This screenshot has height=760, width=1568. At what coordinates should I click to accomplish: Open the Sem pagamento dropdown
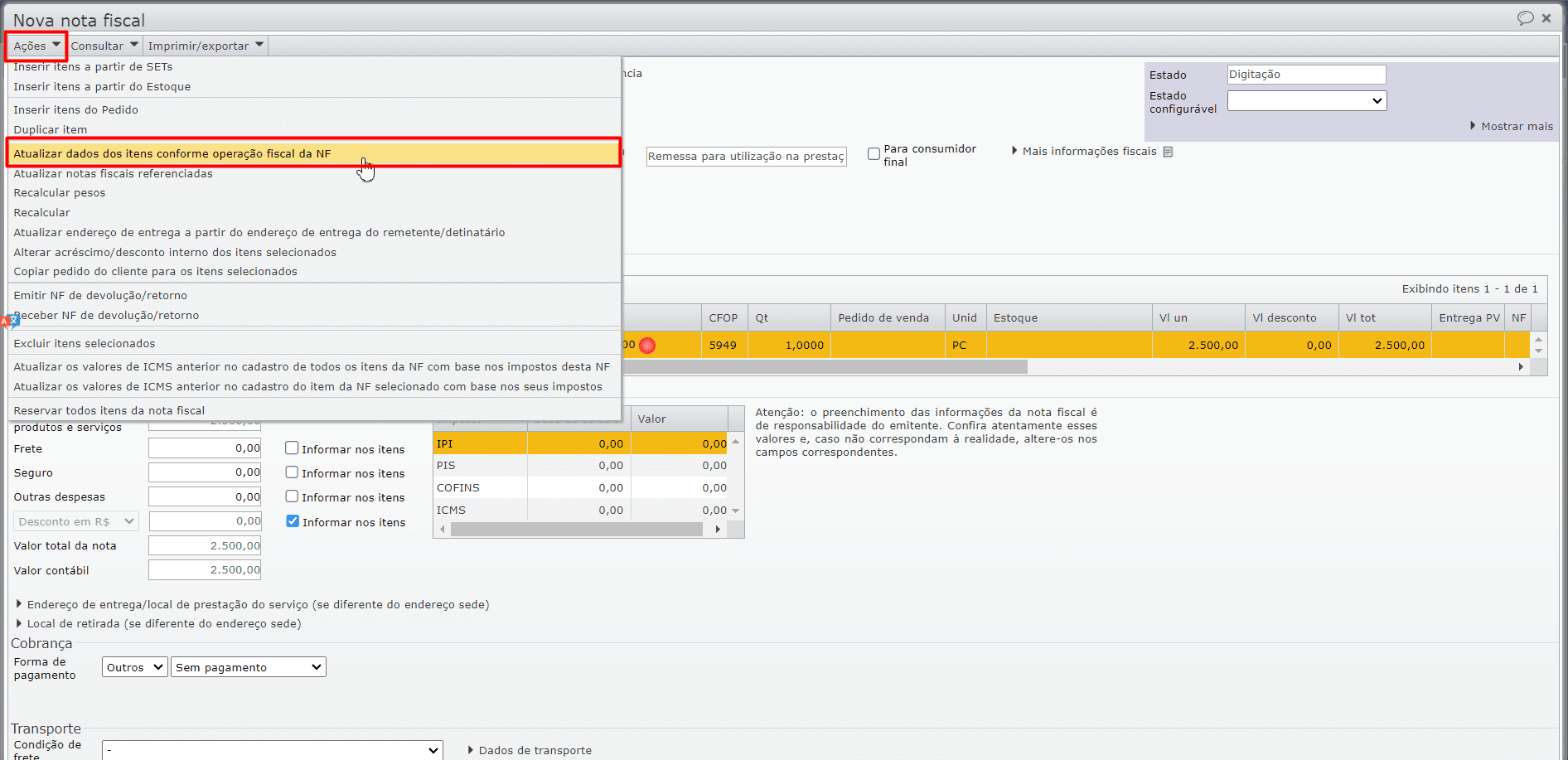(249, 667)
